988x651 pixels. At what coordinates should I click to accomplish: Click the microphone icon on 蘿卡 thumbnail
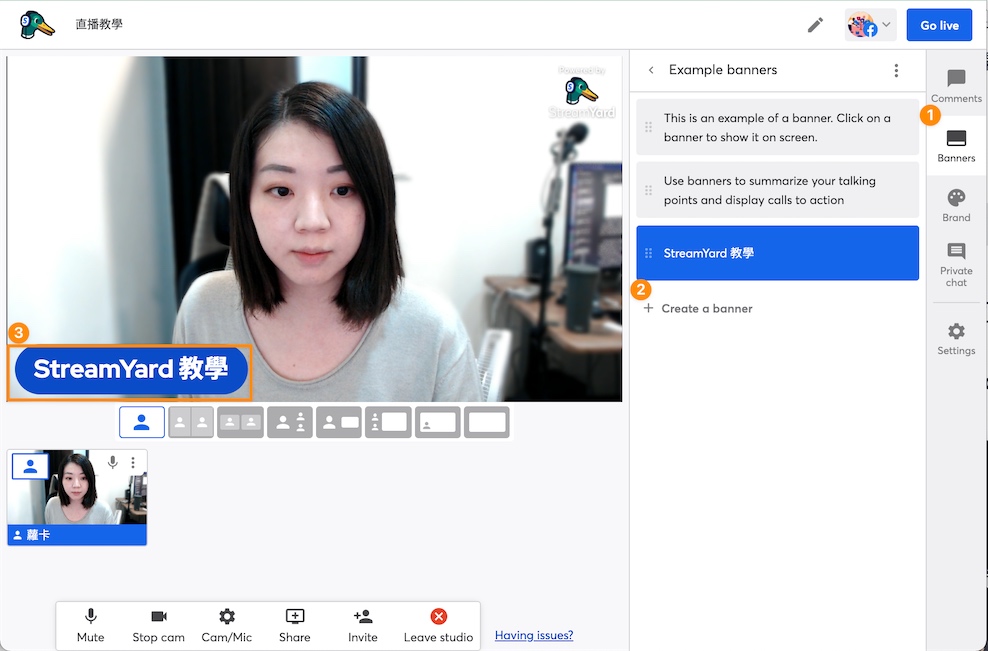[112, 463]
